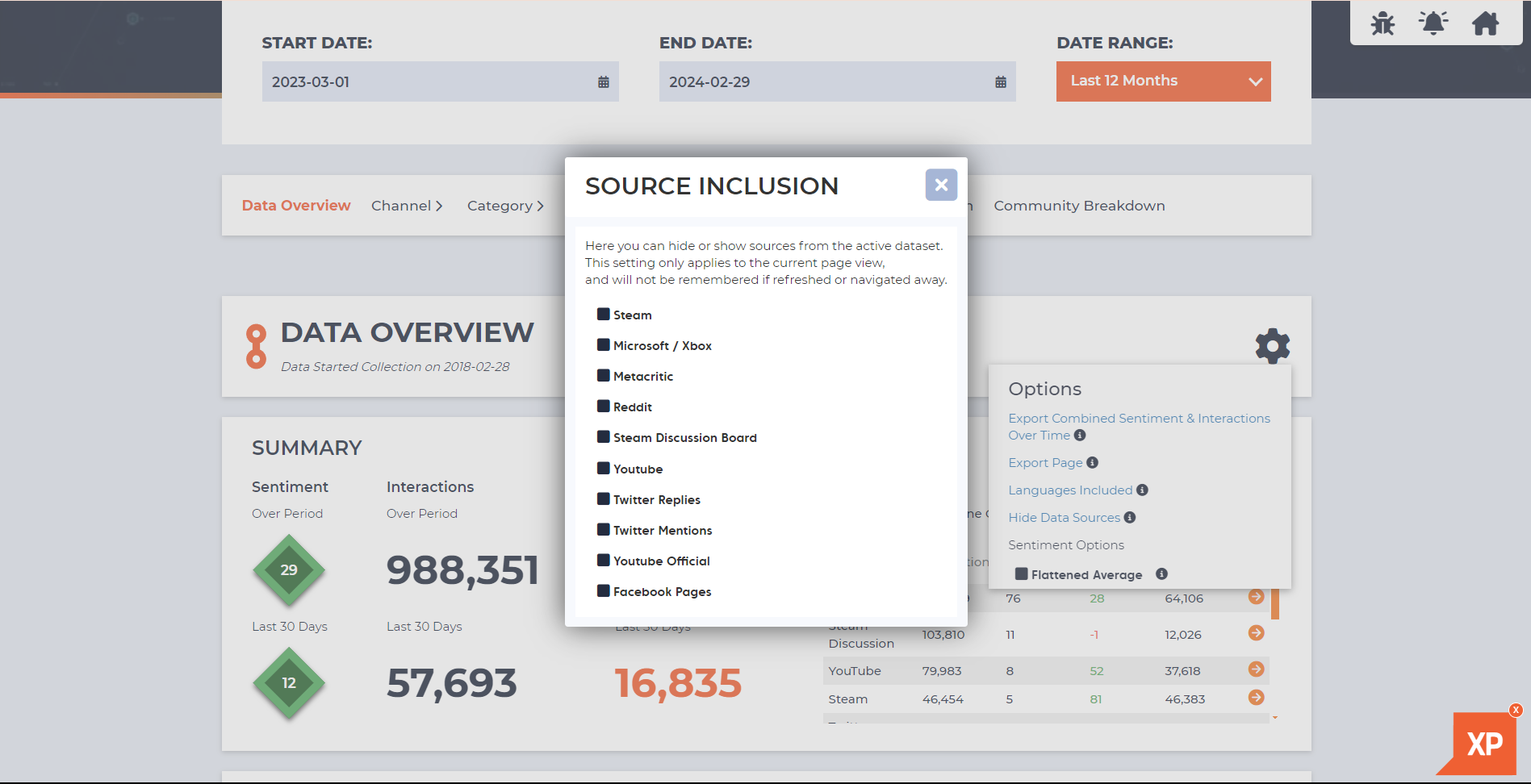Show info icon next to Languages Included
The width and height of the screenshot is (1531, 784).
(1142, 490)
